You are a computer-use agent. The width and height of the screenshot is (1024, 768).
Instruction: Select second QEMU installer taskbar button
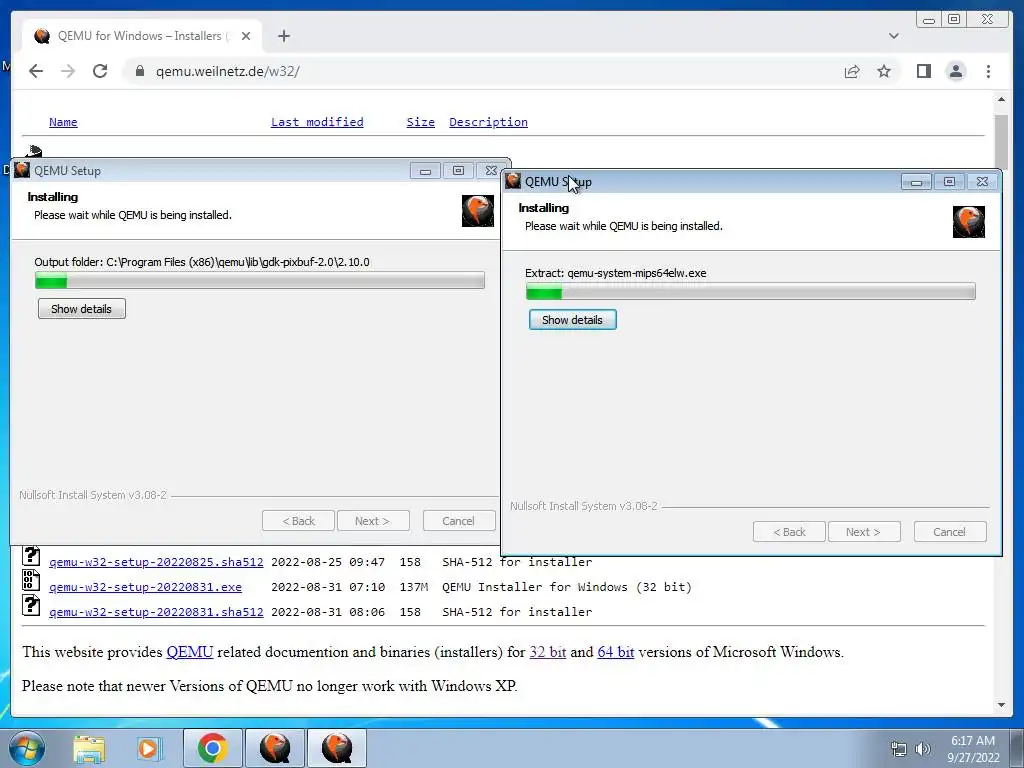point(337,748)
